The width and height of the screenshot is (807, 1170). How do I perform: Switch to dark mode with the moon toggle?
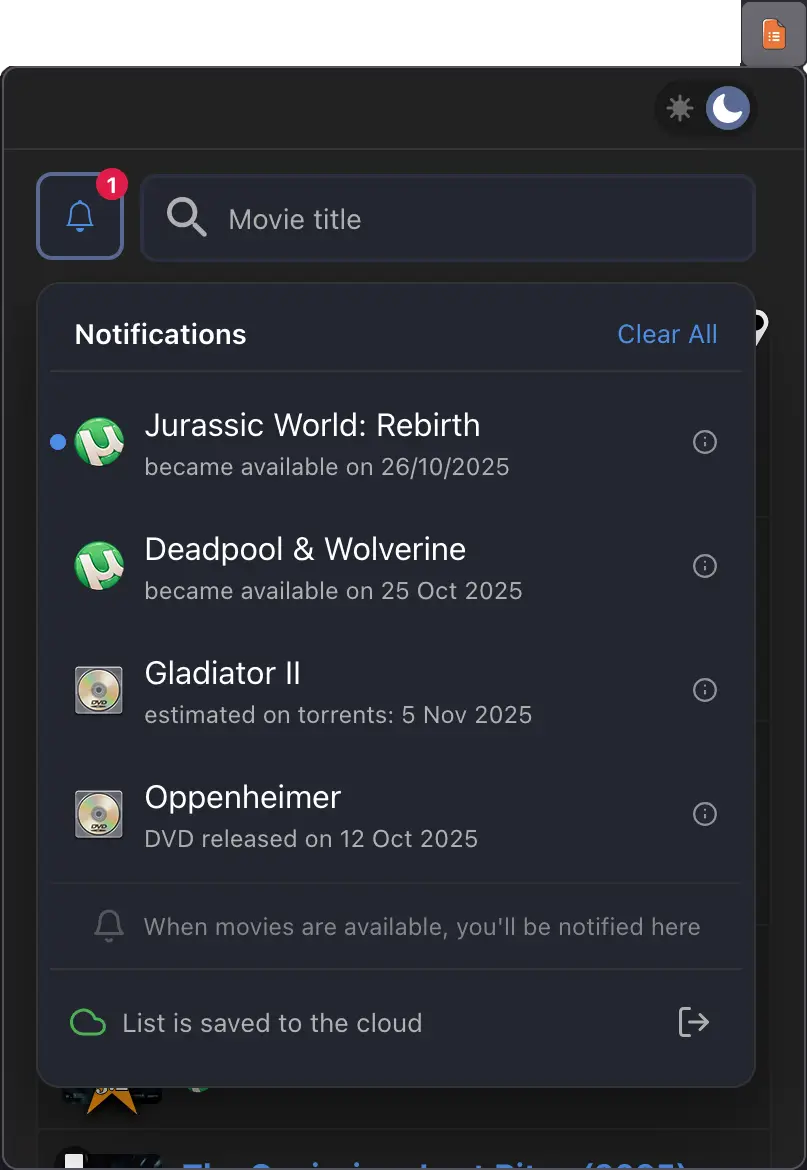[x=728, y=108]
